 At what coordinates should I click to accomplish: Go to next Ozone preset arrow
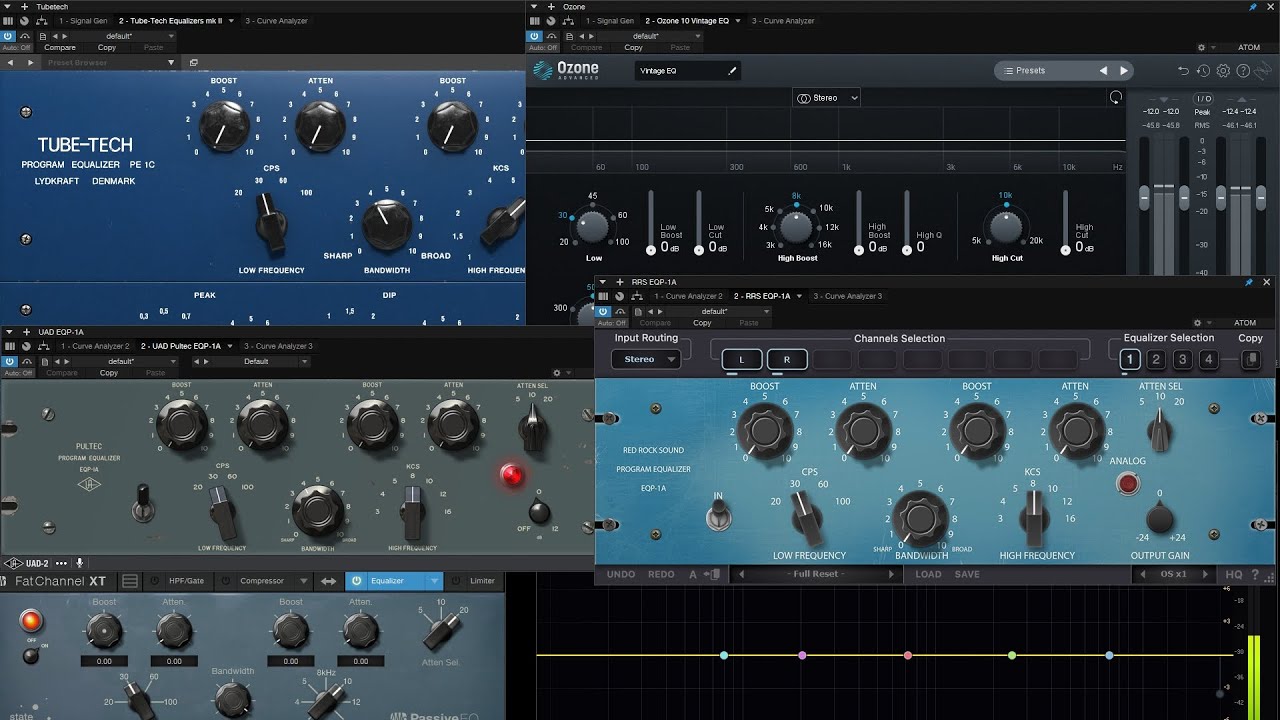[1123, 71]
